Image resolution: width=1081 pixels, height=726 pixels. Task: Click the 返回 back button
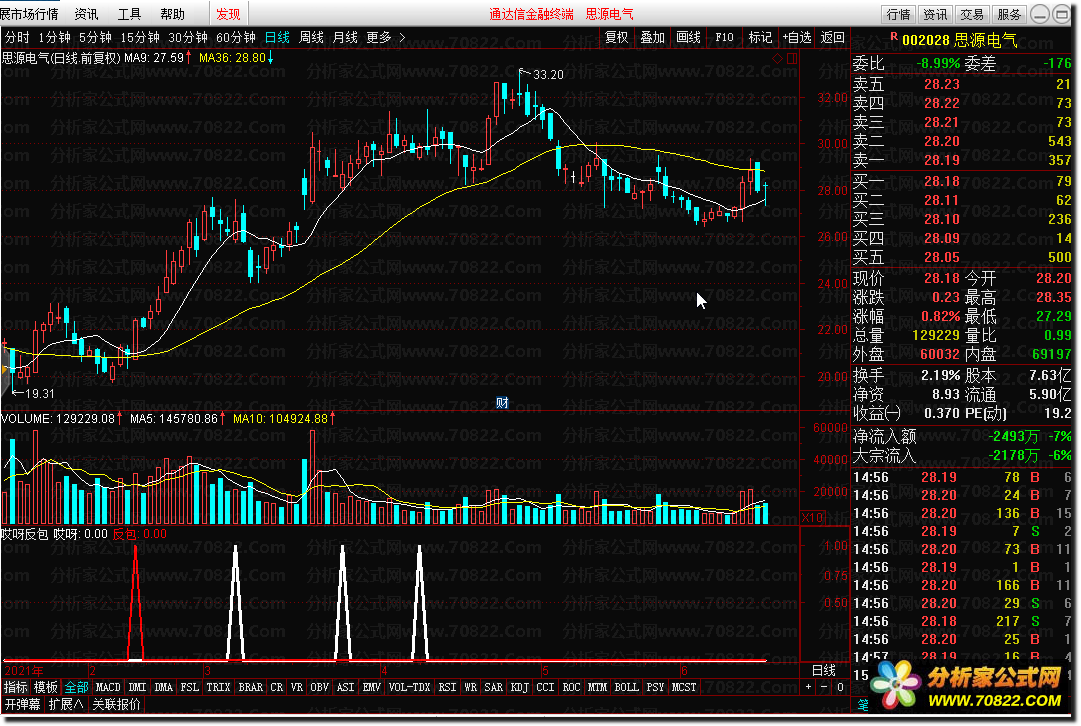click(x=833, y=37)
